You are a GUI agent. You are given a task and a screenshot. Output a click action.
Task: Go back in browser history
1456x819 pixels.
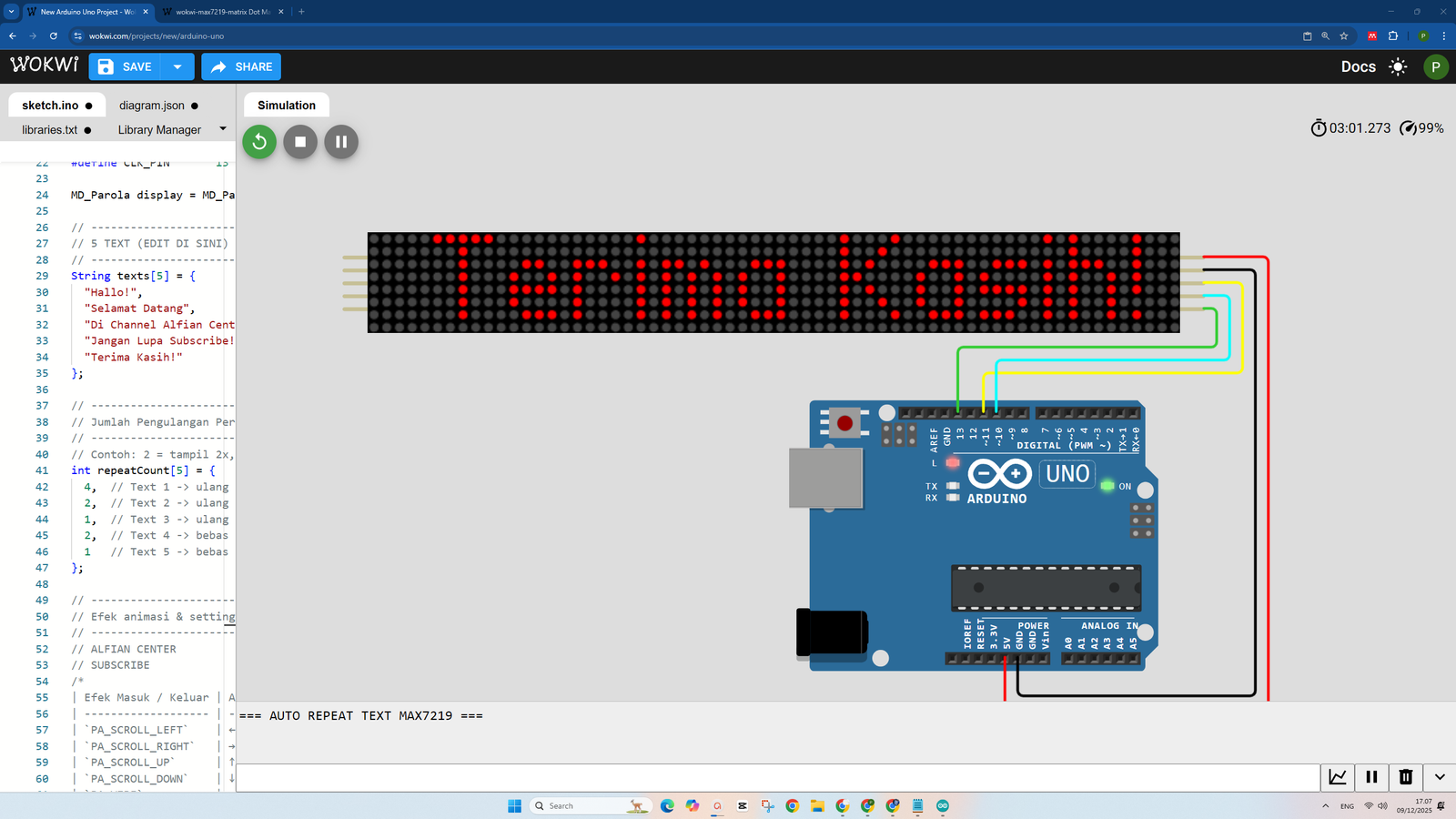pos(13,36)
